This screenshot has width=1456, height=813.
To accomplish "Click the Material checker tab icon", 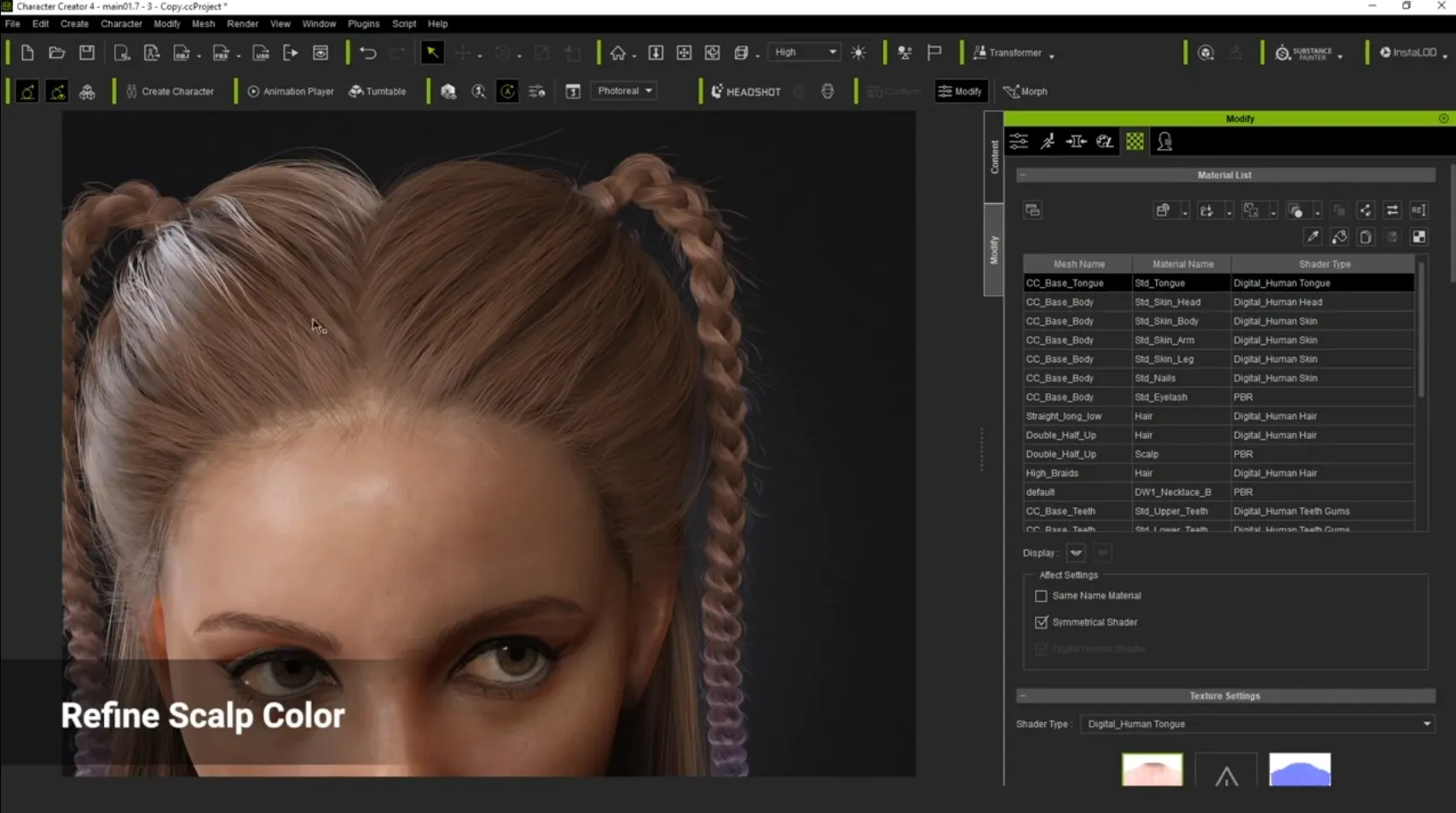I will pos(1135,142).
